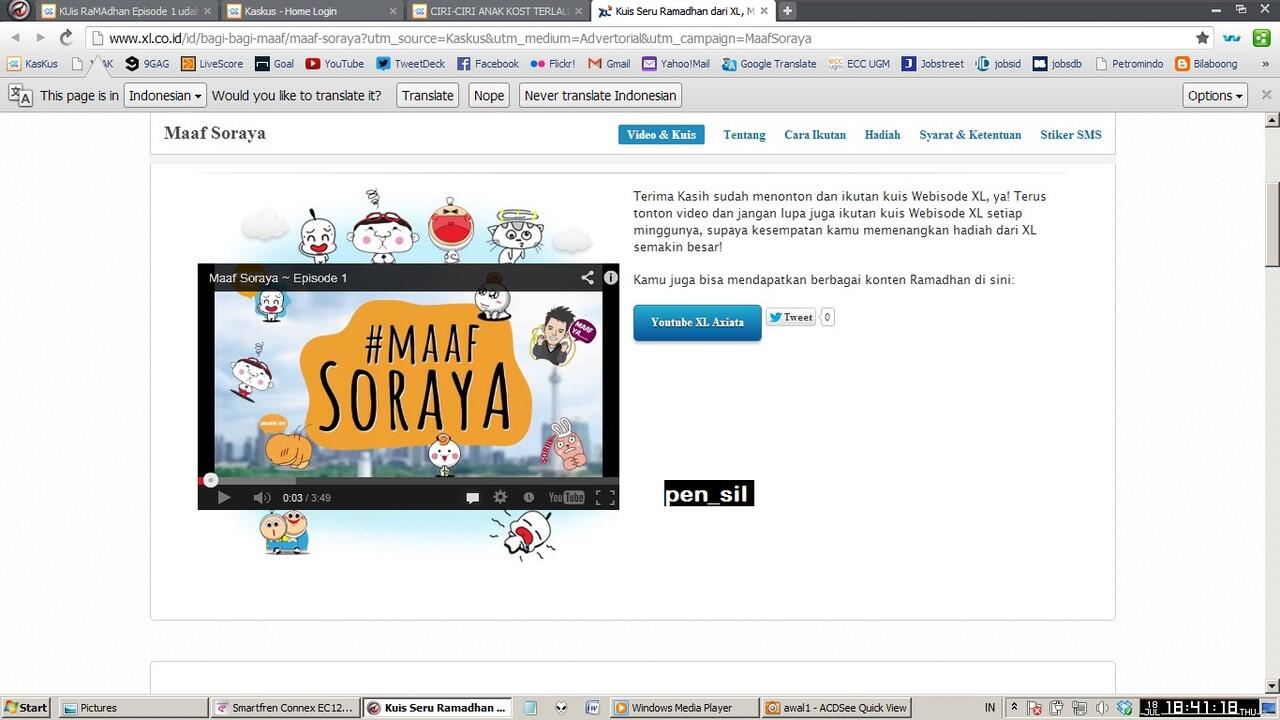Play the Maaf Soraya video
The image size is (1280, 720).
click(x=224, y=497)
